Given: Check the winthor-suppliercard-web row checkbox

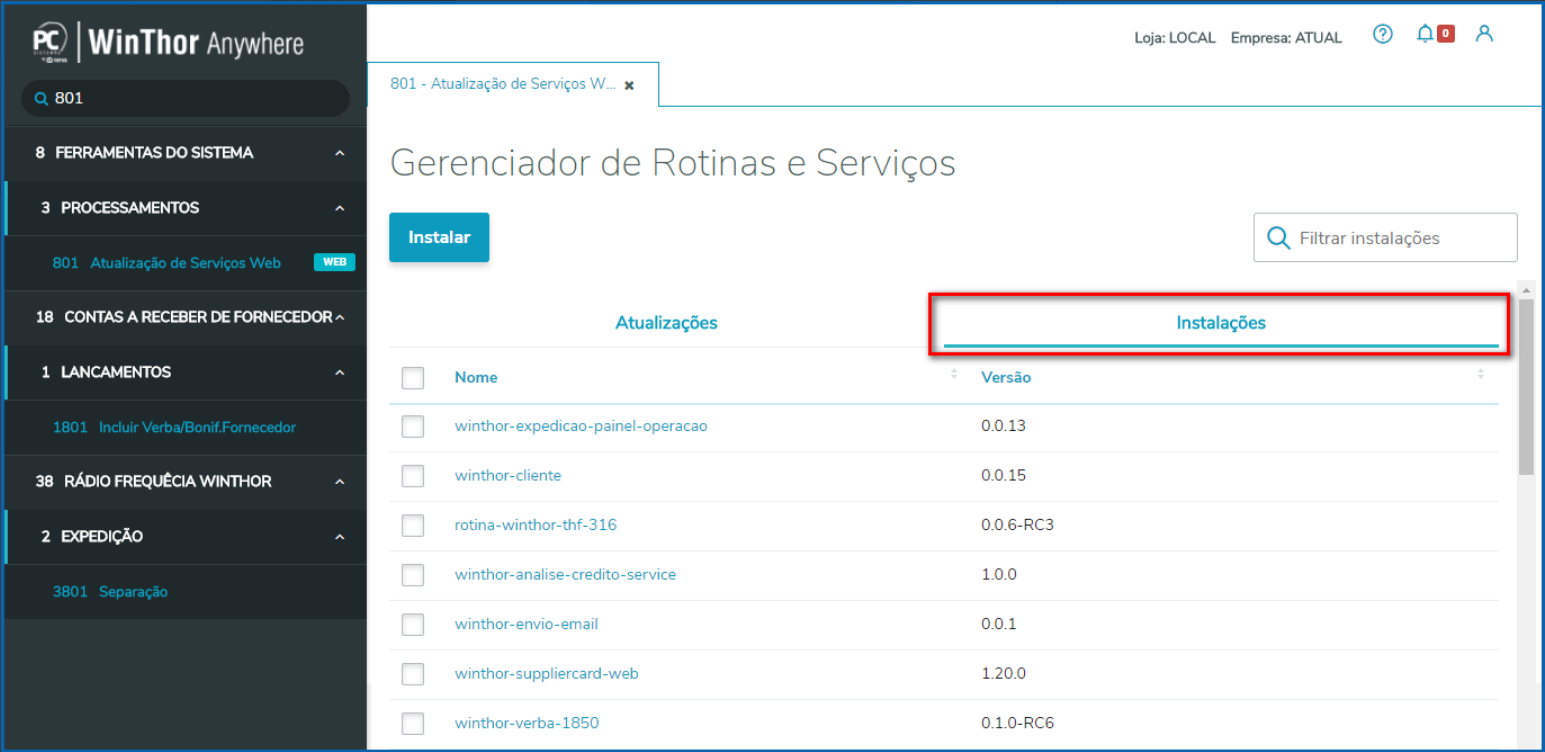Looking at the screenshot, I should click(413, 674).
